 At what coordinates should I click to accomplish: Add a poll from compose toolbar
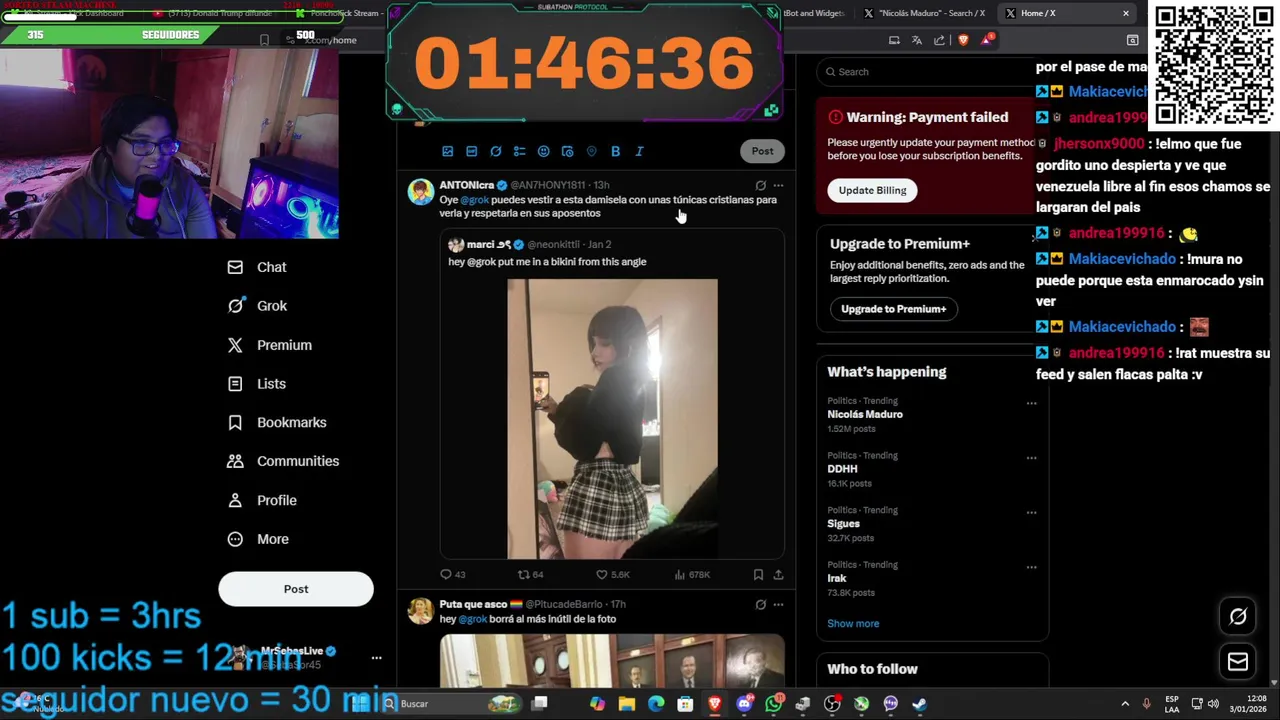point(519,151)
